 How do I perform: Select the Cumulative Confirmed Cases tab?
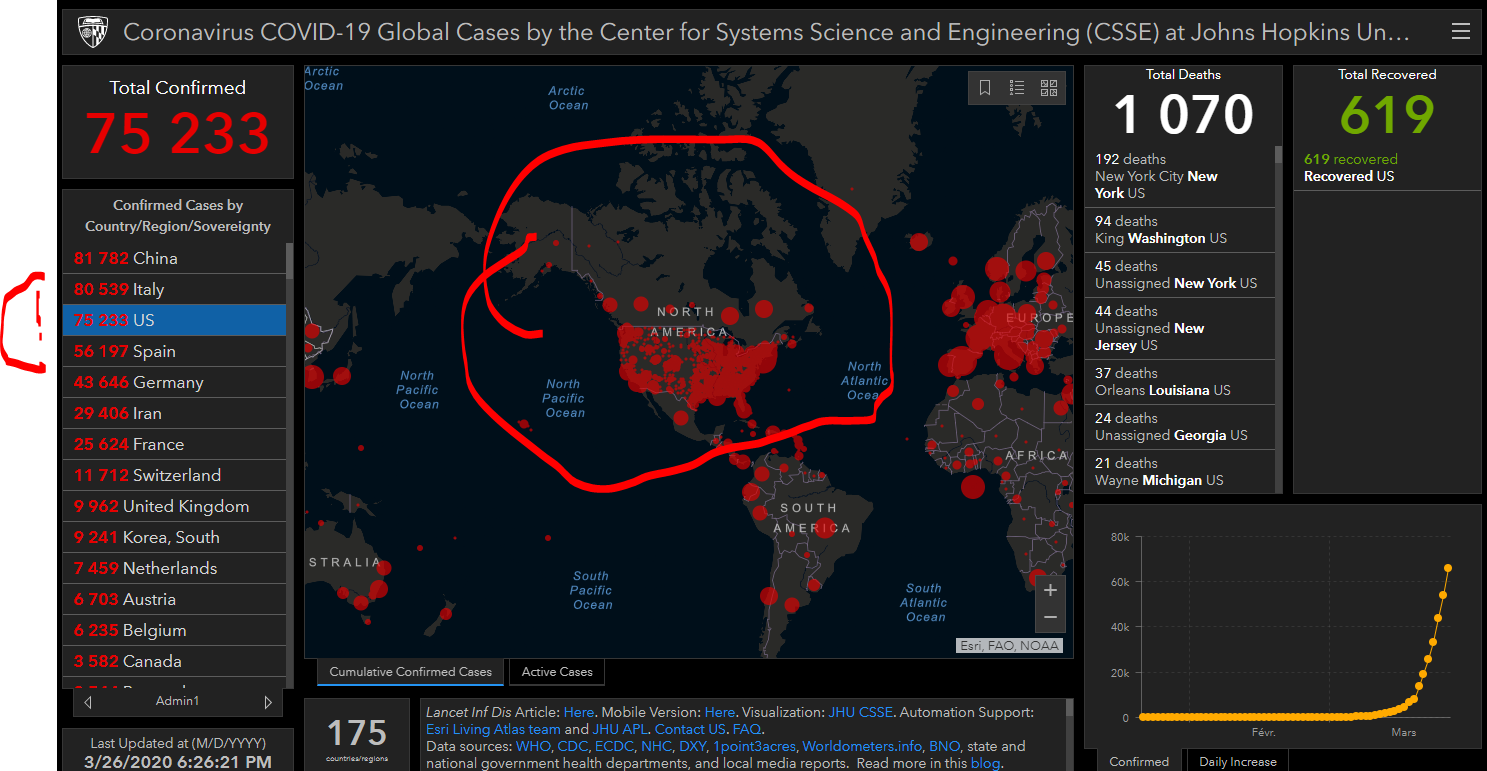click(x=410, y=672)
